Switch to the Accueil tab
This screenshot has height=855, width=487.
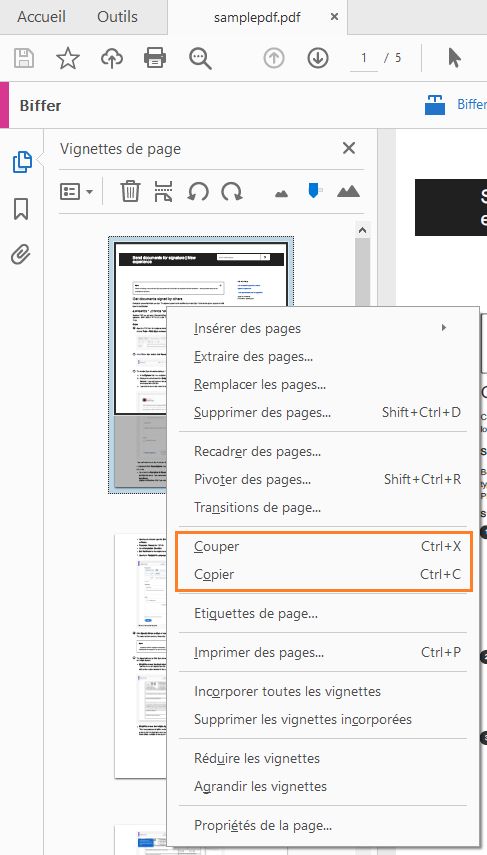(41, 17)
